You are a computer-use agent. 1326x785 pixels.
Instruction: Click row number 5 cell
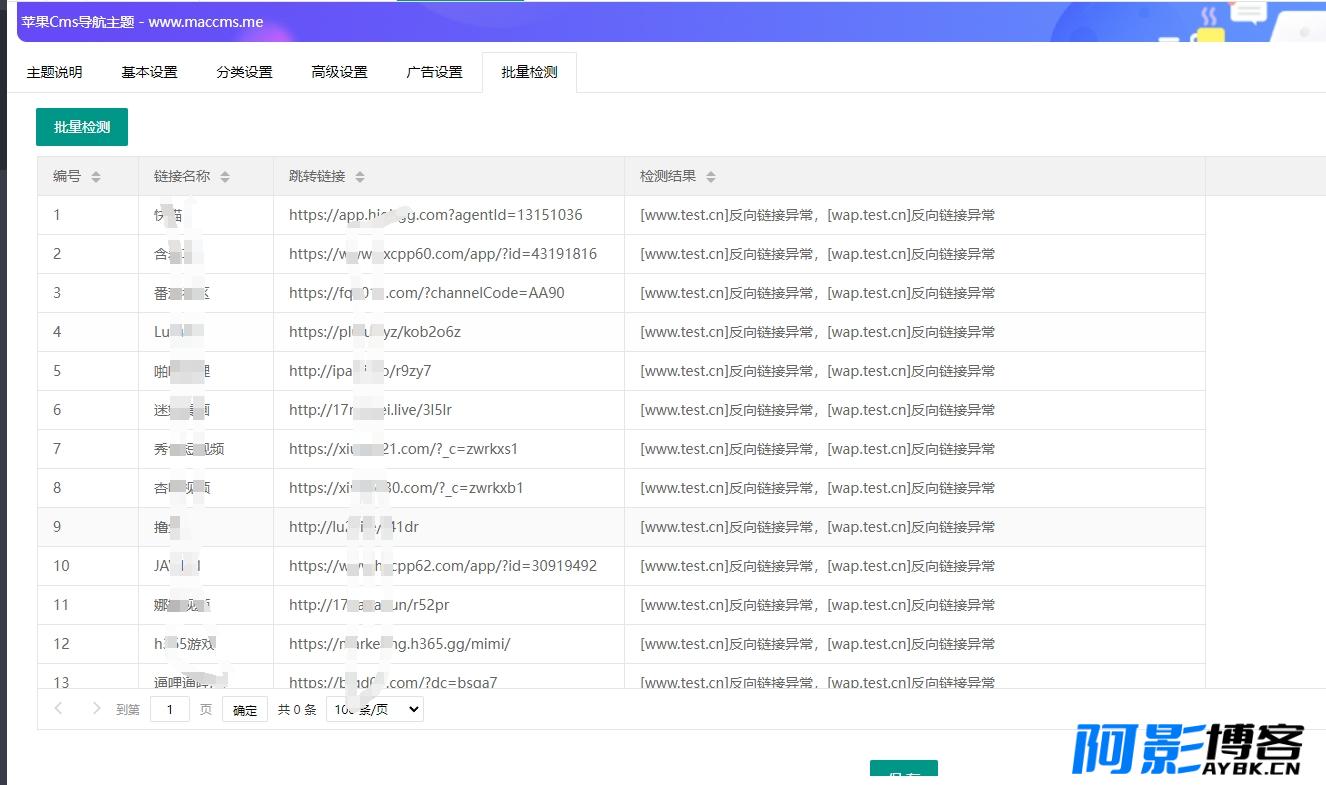coord(88,371)
